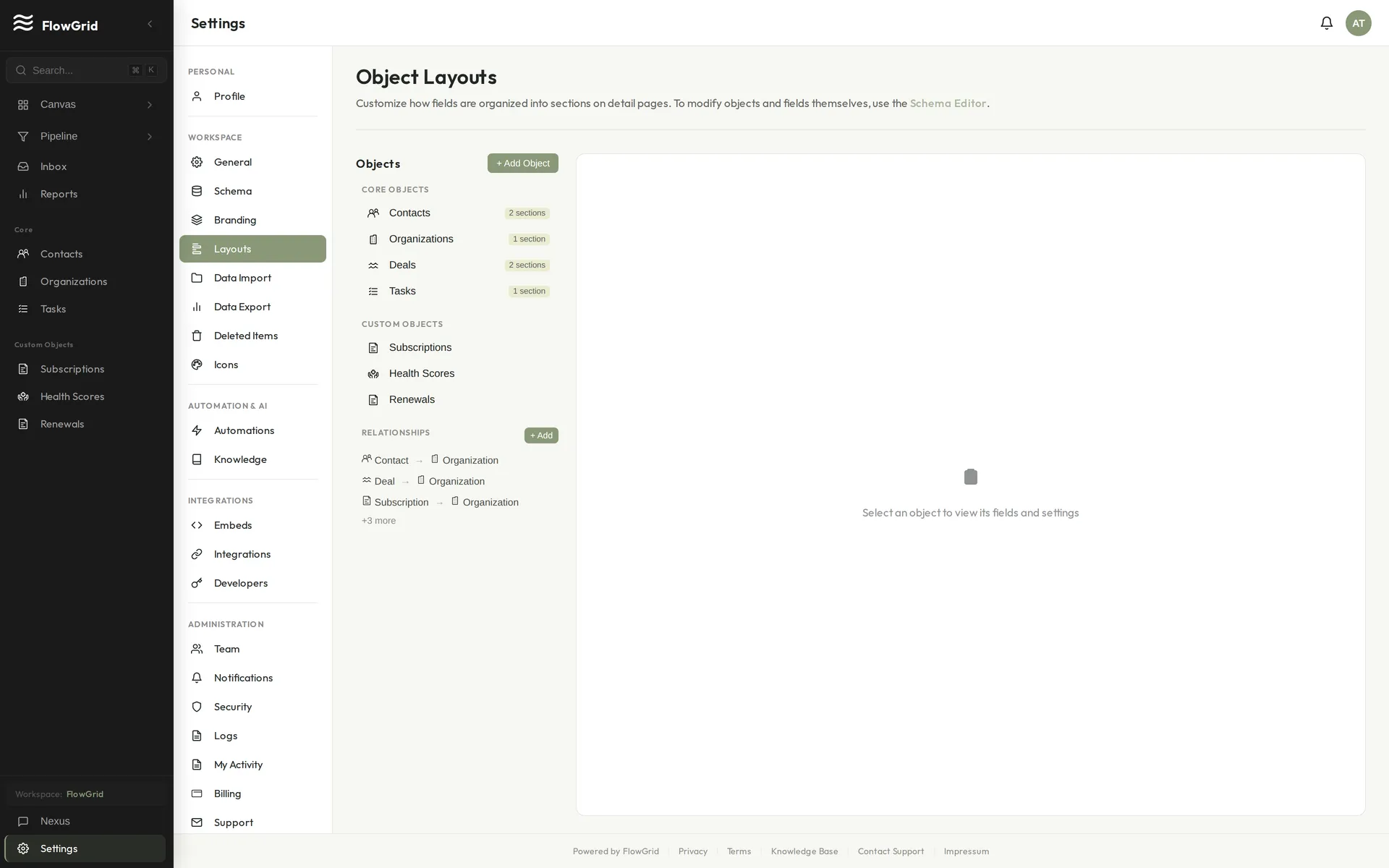Open the Privacy footer link
Viewport: 1389px width, 868px height.
point(692,851)
